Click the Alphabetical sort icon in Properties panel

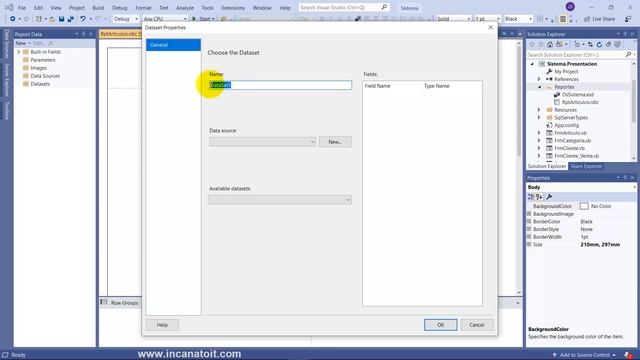(539, 197)
